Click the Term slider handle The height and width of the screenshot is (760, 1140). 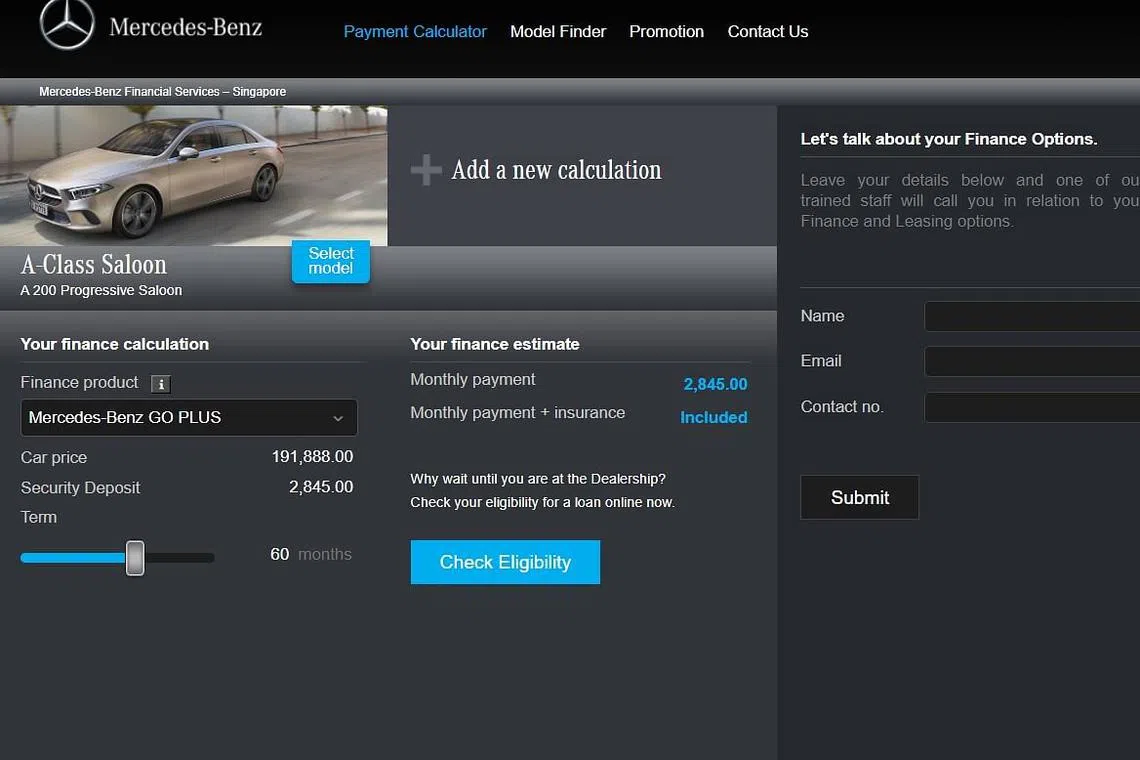[x=135, y=558]
